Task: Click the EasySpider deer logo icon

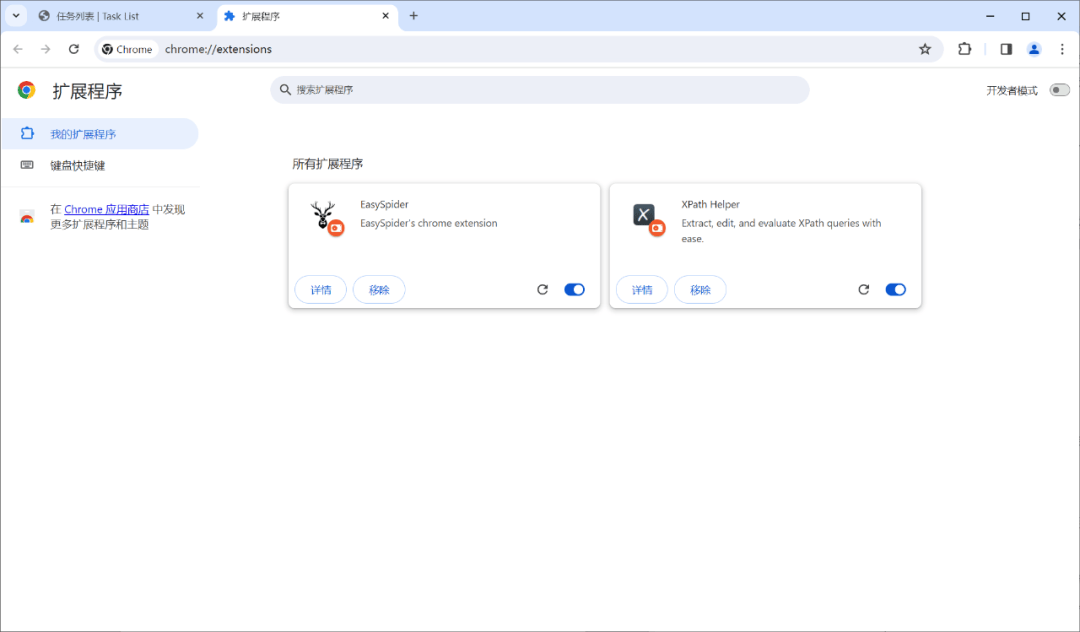Action: pos(322,215)
